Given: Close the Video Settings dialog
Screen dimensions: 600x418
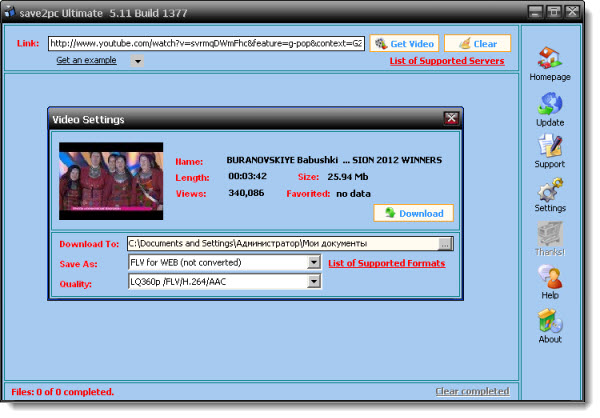Looking at the screenshot, I should 451,118.
